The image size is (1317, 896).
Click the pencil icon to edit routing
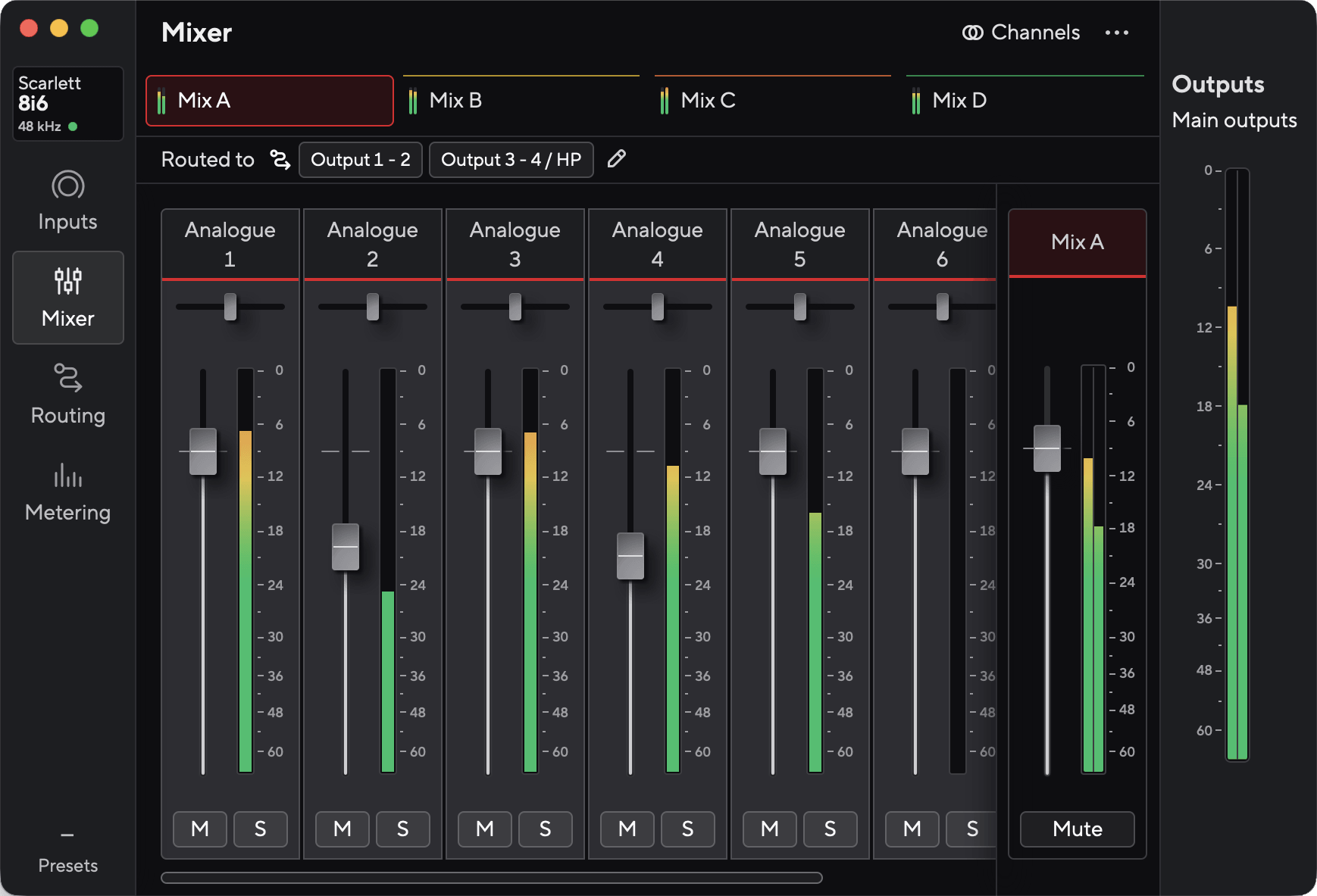pyautogui.click(x=617, y=159)
